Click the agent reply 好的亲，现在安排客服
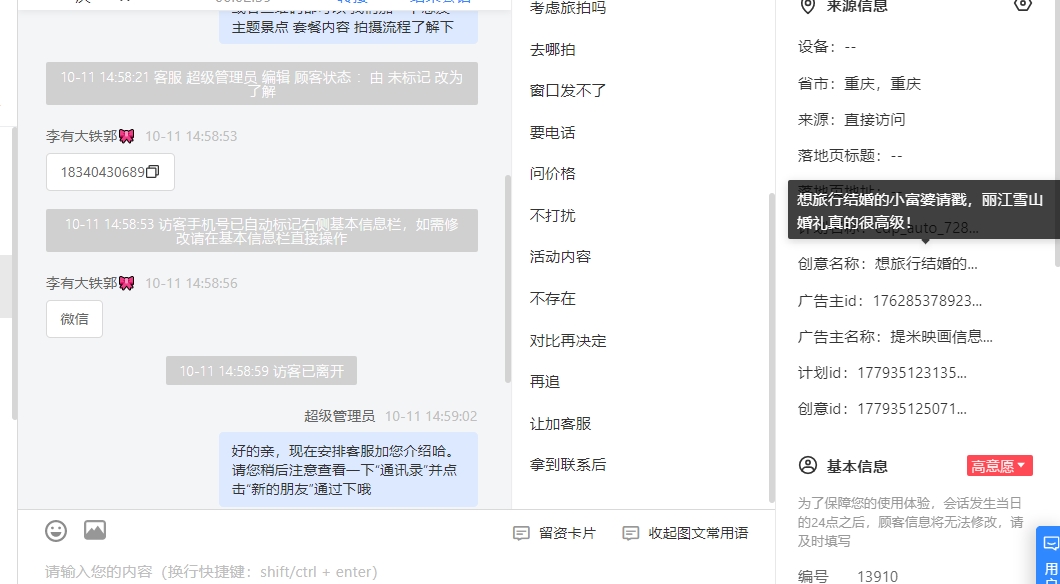This screenshot has width=1060, height=584. [348, 470]
